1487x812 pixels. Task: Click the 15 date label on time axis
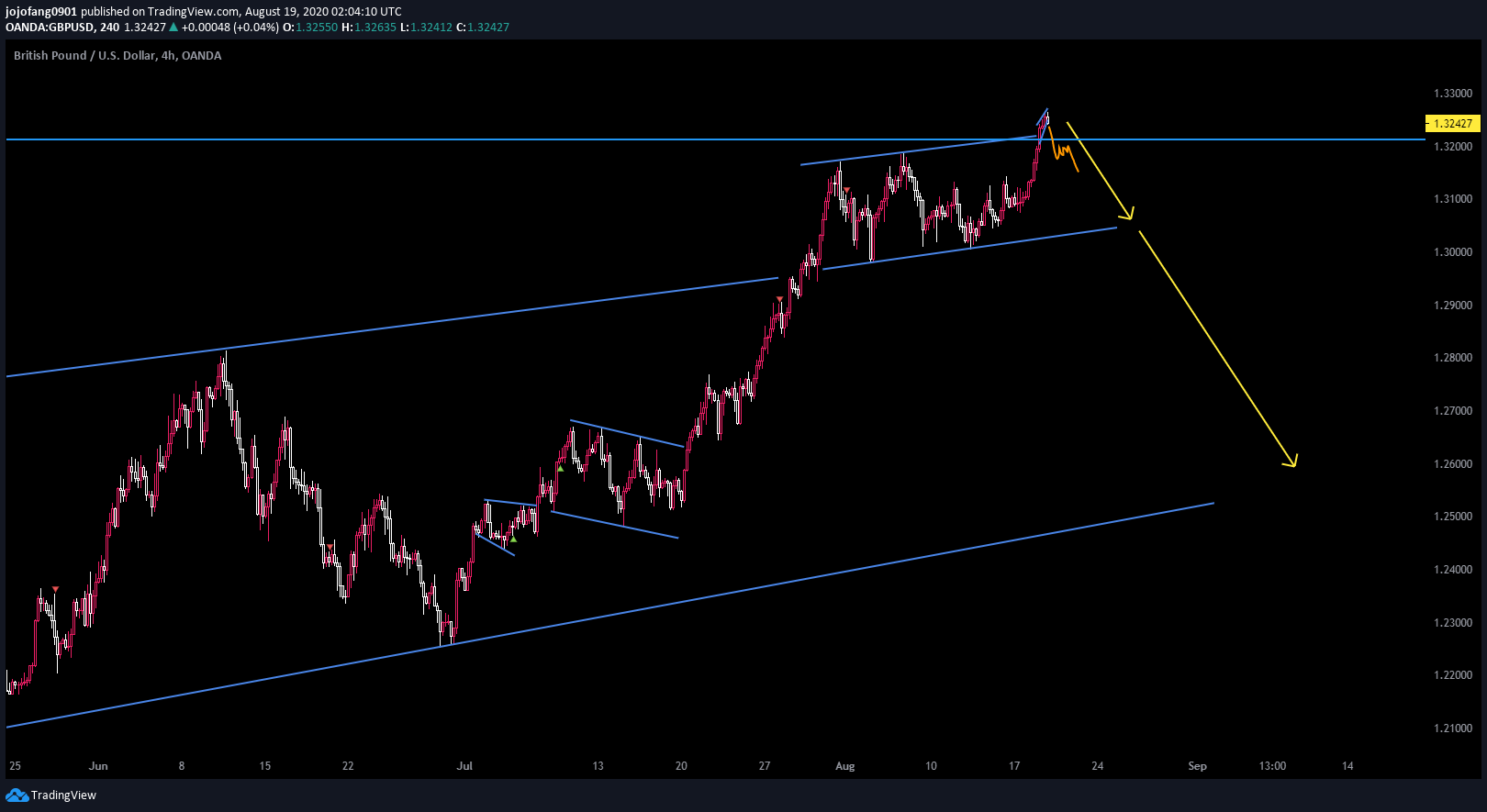(x=265, y=766)
